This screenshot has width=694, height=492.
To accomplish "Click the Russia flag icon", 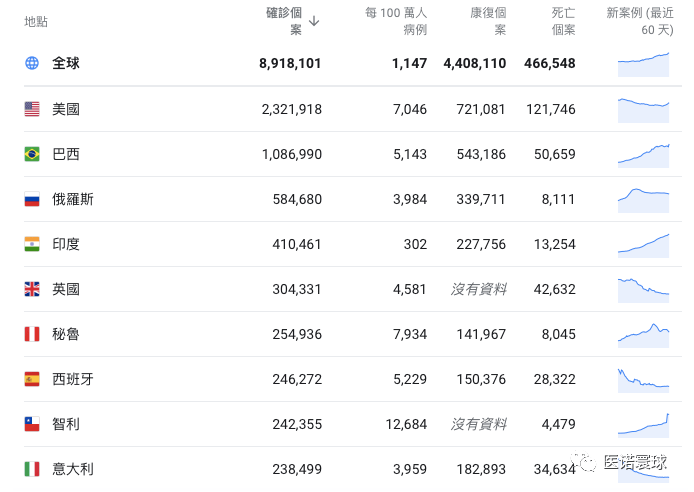I will click(32, 199).
